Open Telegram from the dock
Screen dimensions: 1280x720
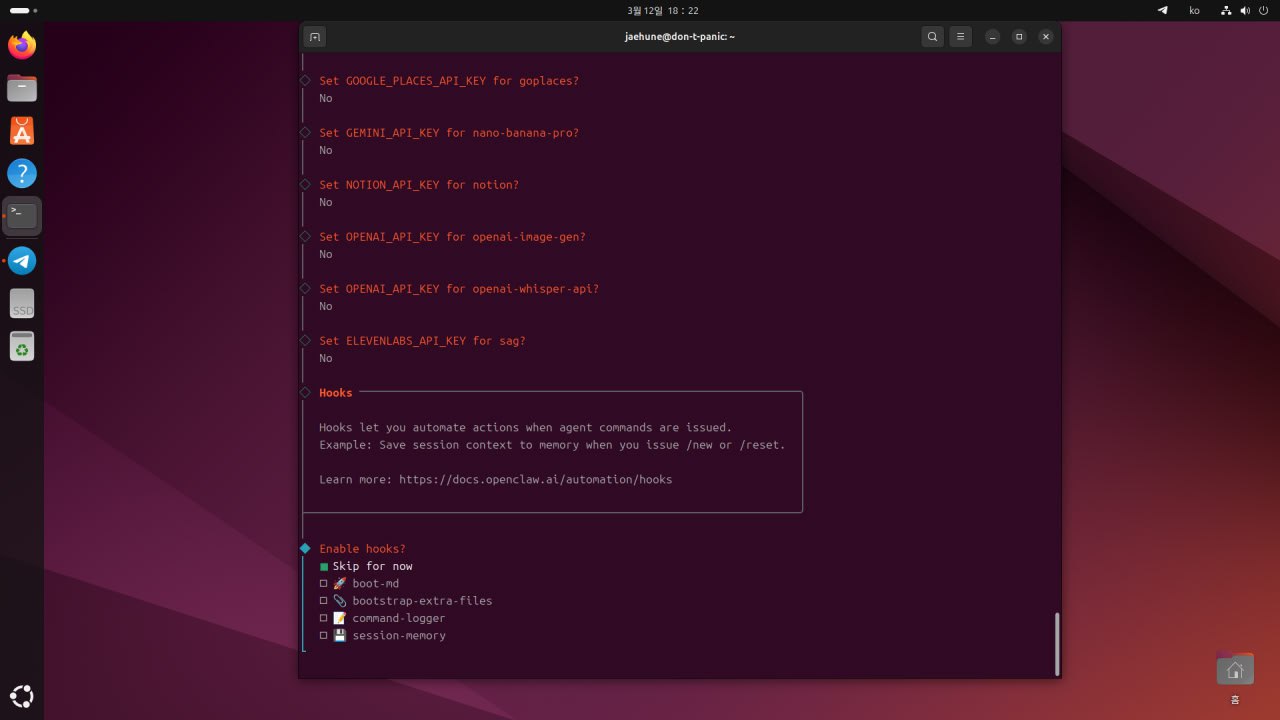(22, 261)
